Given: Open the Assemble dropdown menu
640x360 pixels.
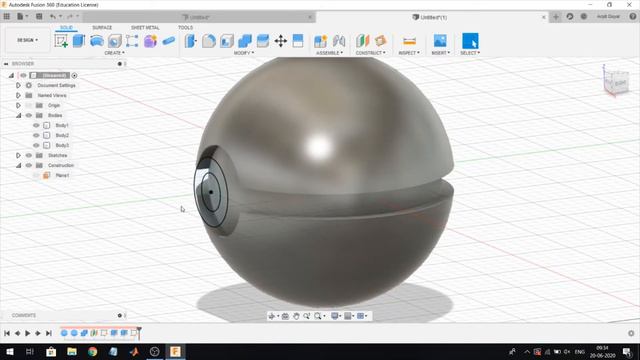Looking at the screenshot, I should click(329, 53).
